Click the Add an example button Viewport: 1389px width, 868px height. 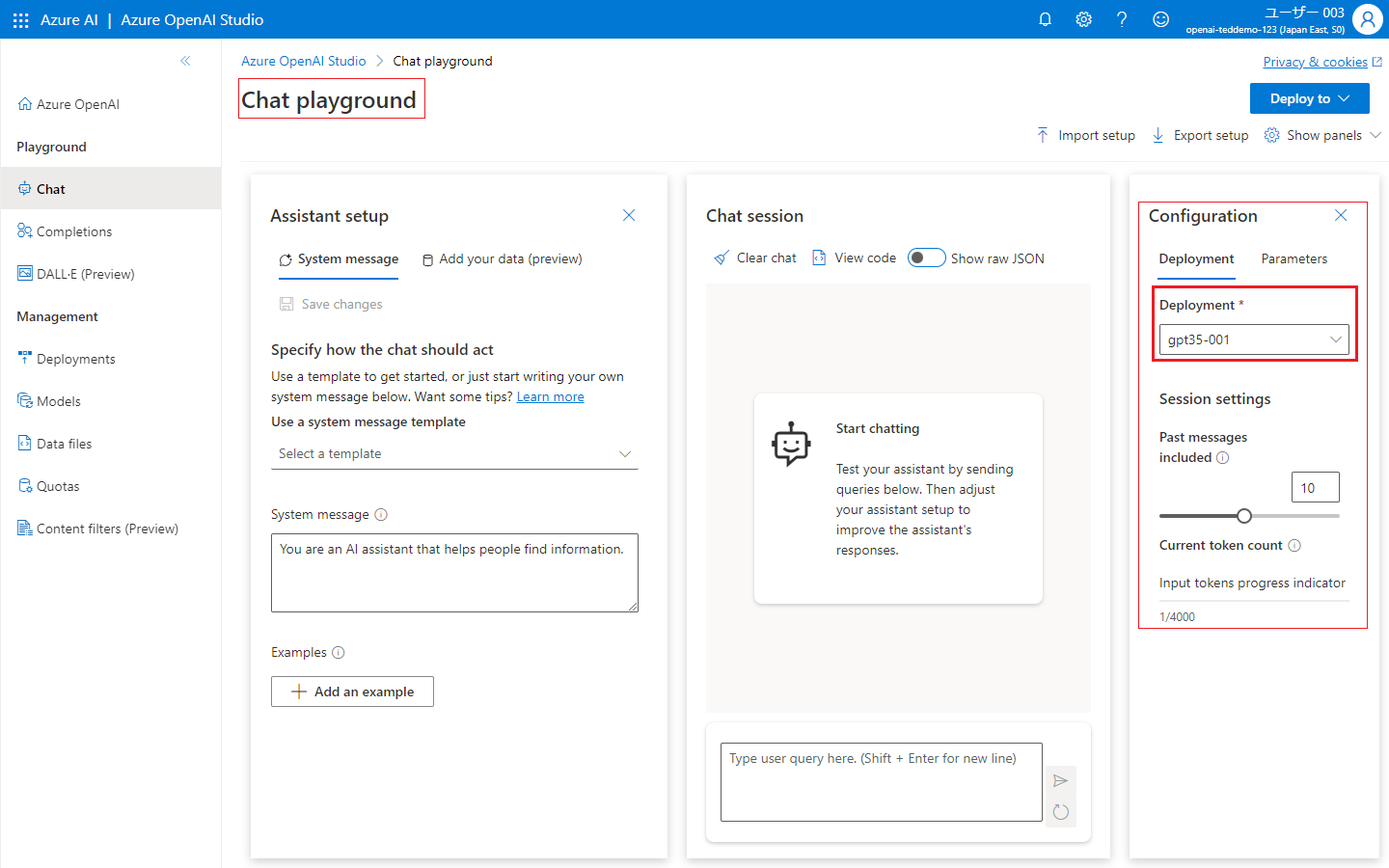352,692
